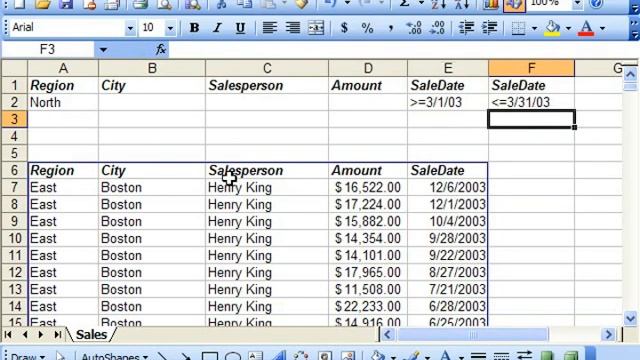Click horizontal scrollbar left arrow
The image size is (640, 360).
tap(387, 335)
